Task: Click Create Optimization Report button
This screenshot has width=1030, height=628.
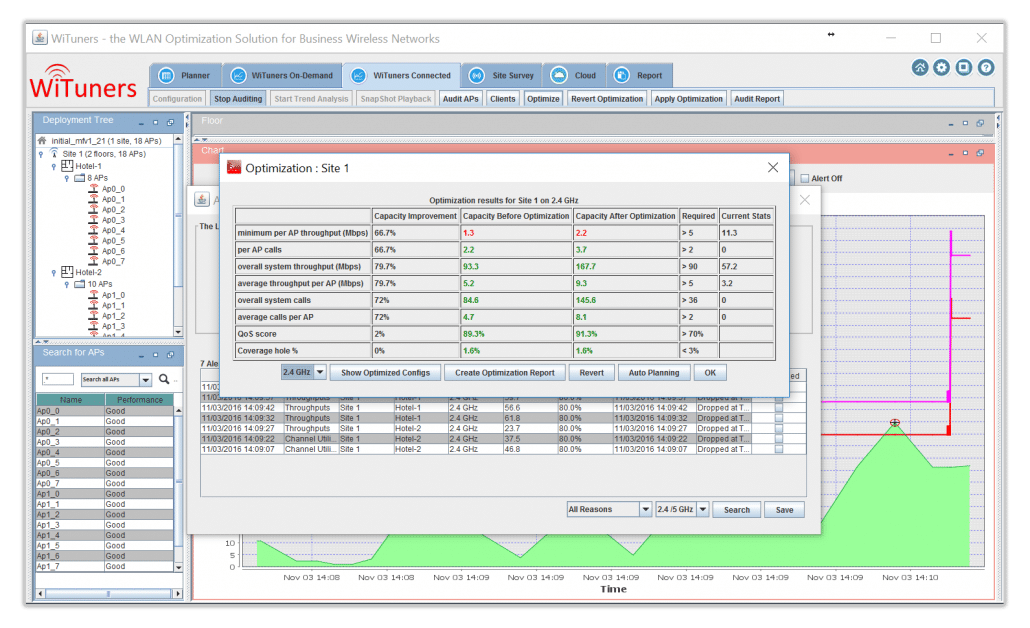Action: point(504,372)
